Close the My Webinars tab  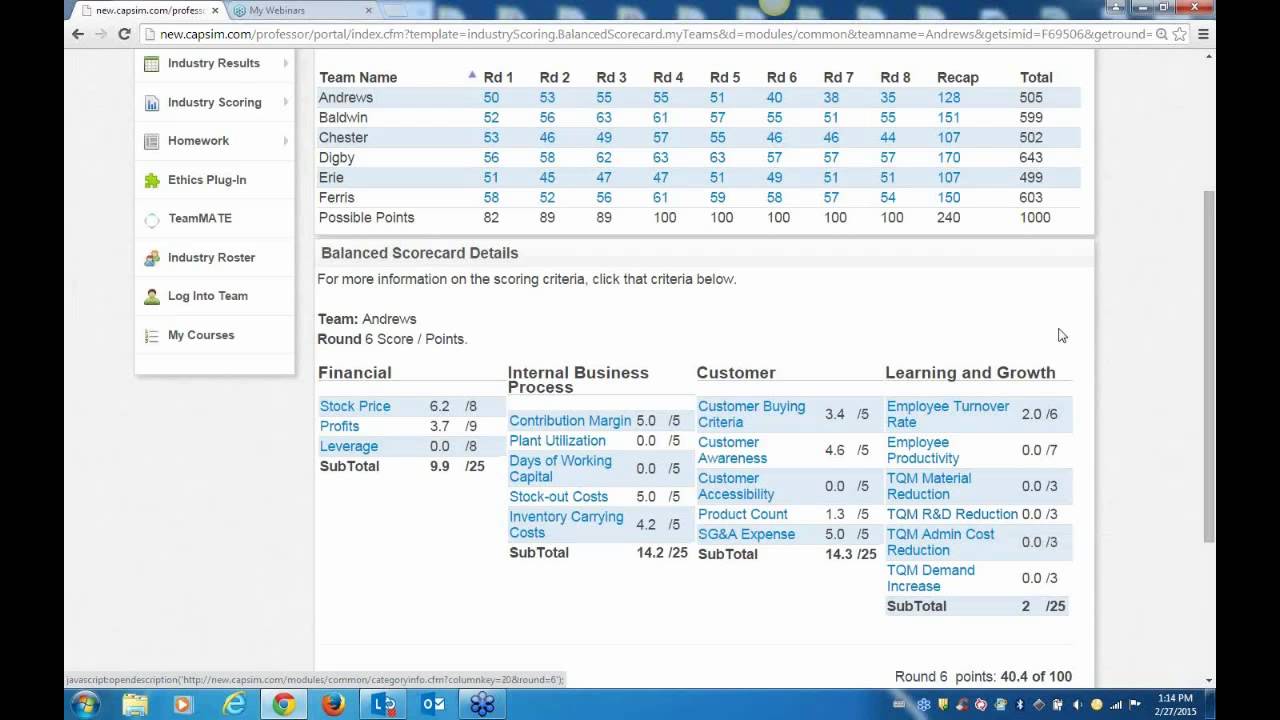[x=368, y=10]
